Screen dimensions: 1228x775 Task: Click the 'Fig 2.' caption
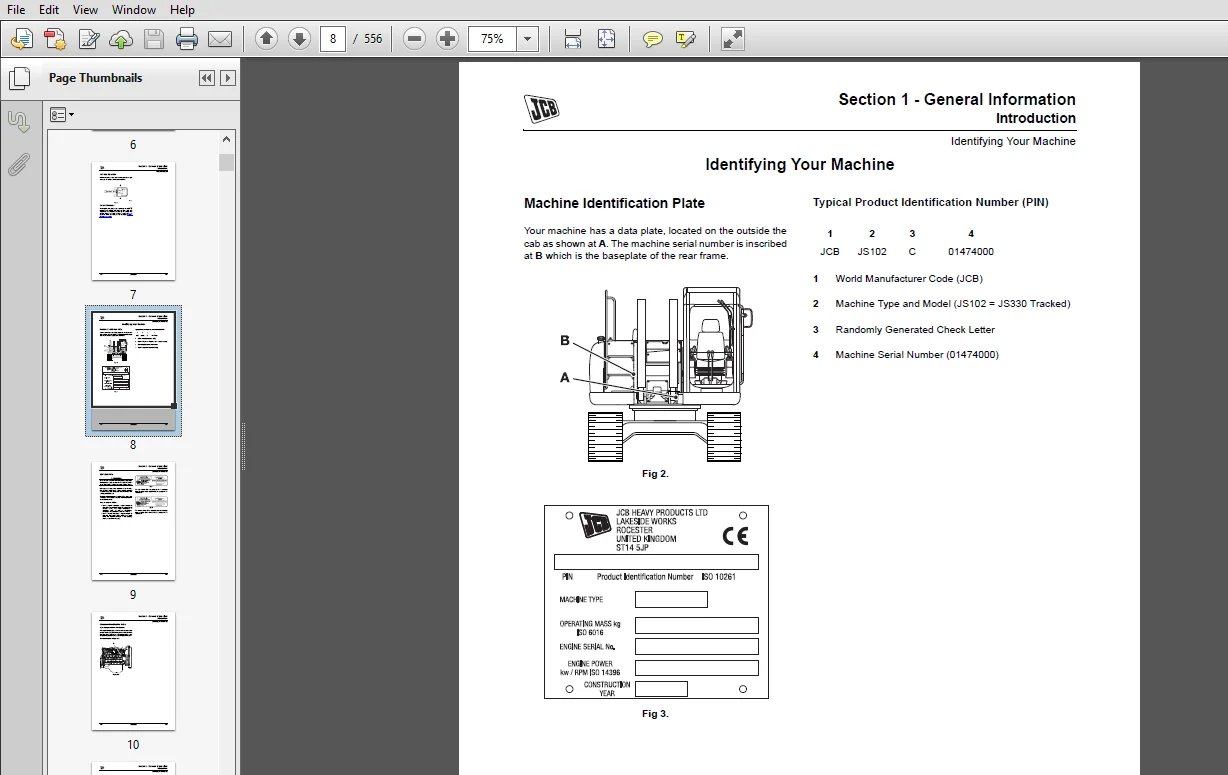click(655, 474)
